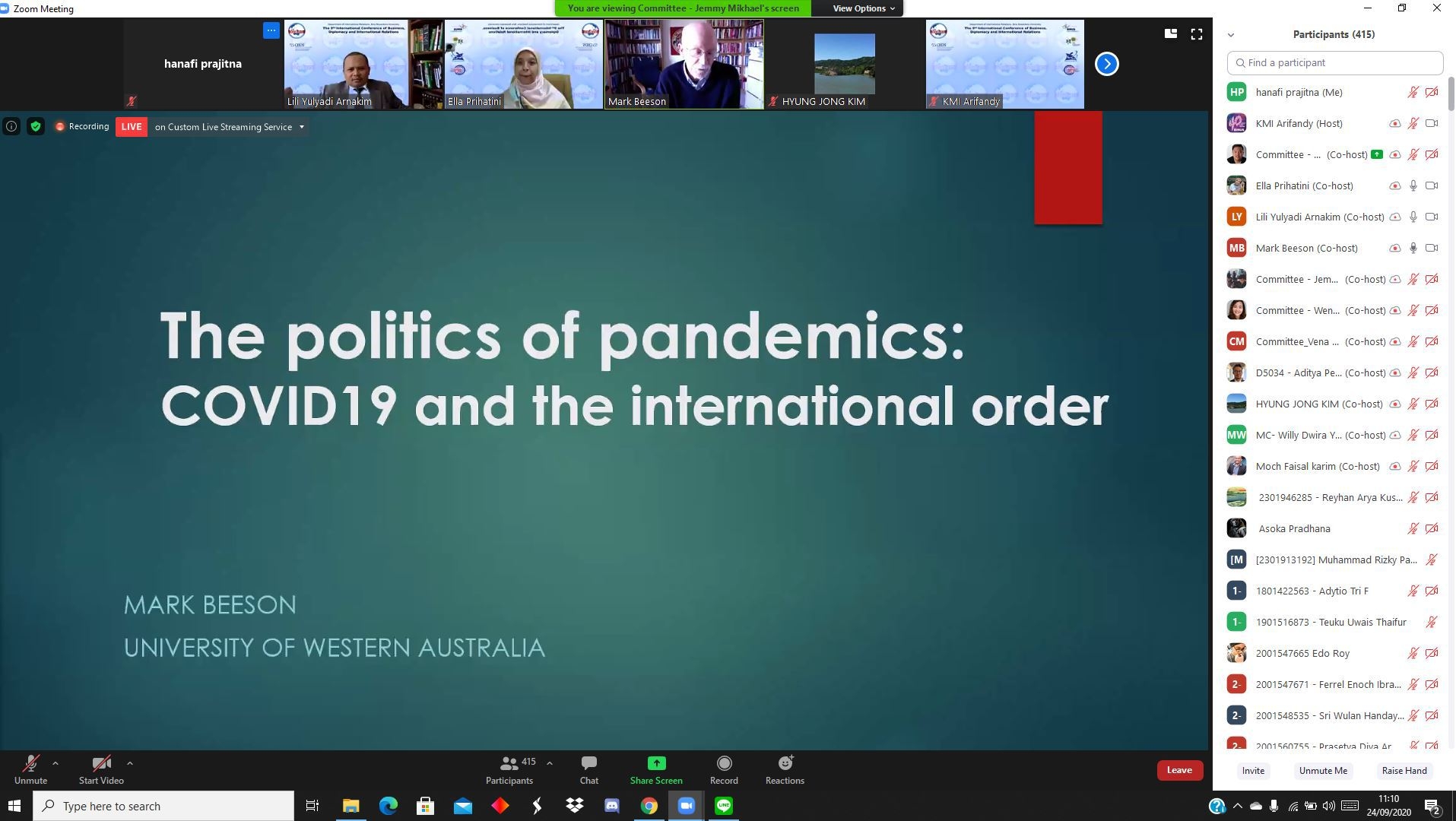Collapse the Participants panel chevron
Viewport: 1456px width, 821px height.
1230,35
